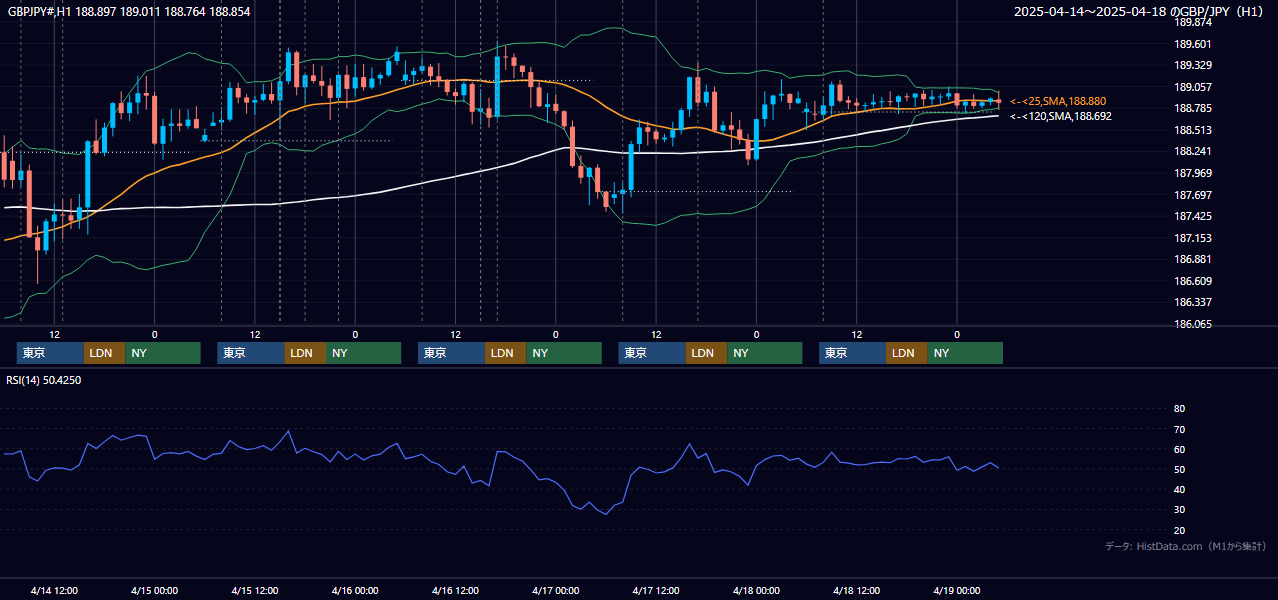
Task: Select the rightmost 東京 session block
Action: [852, 353]
